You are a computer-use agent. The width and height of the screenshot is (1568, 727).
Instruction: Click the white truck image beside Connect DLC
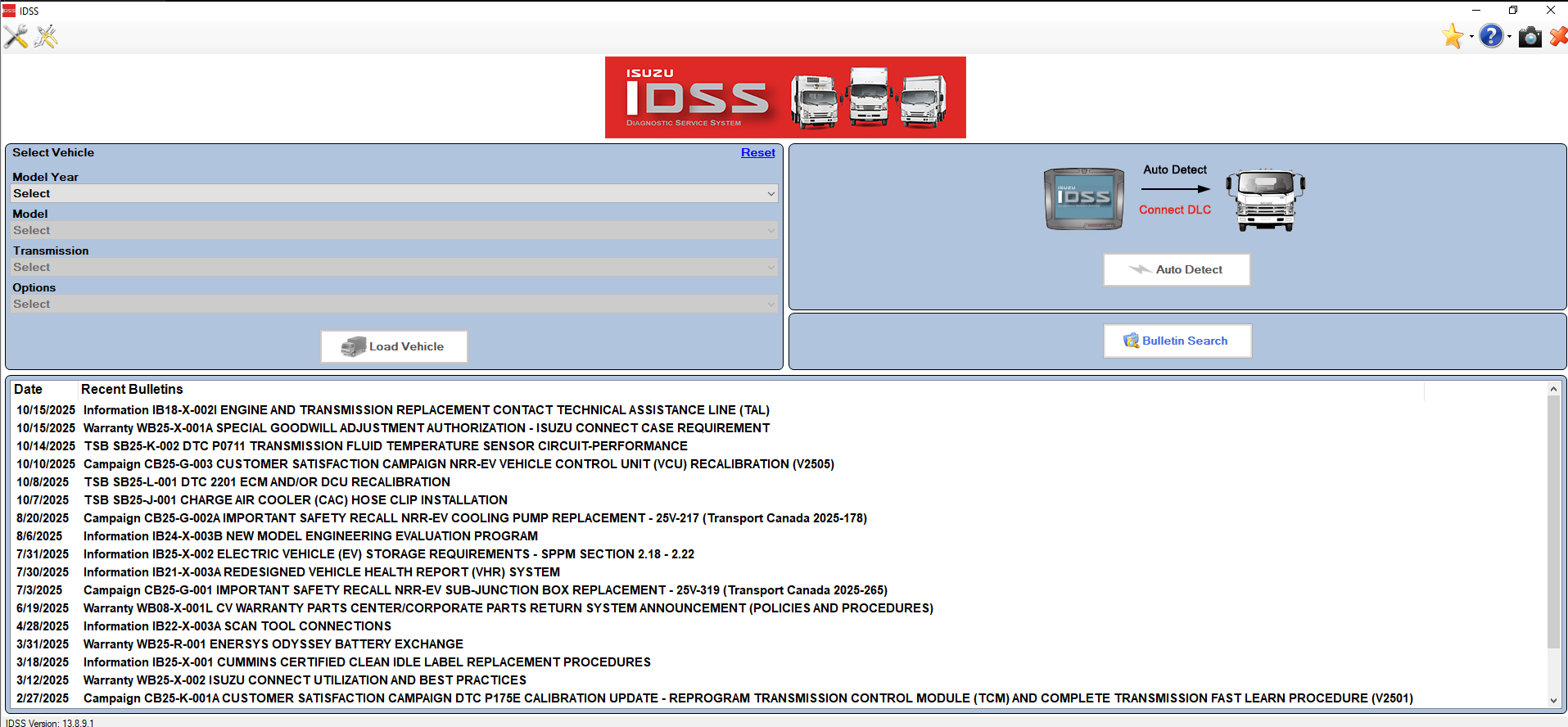point(1266,200)
